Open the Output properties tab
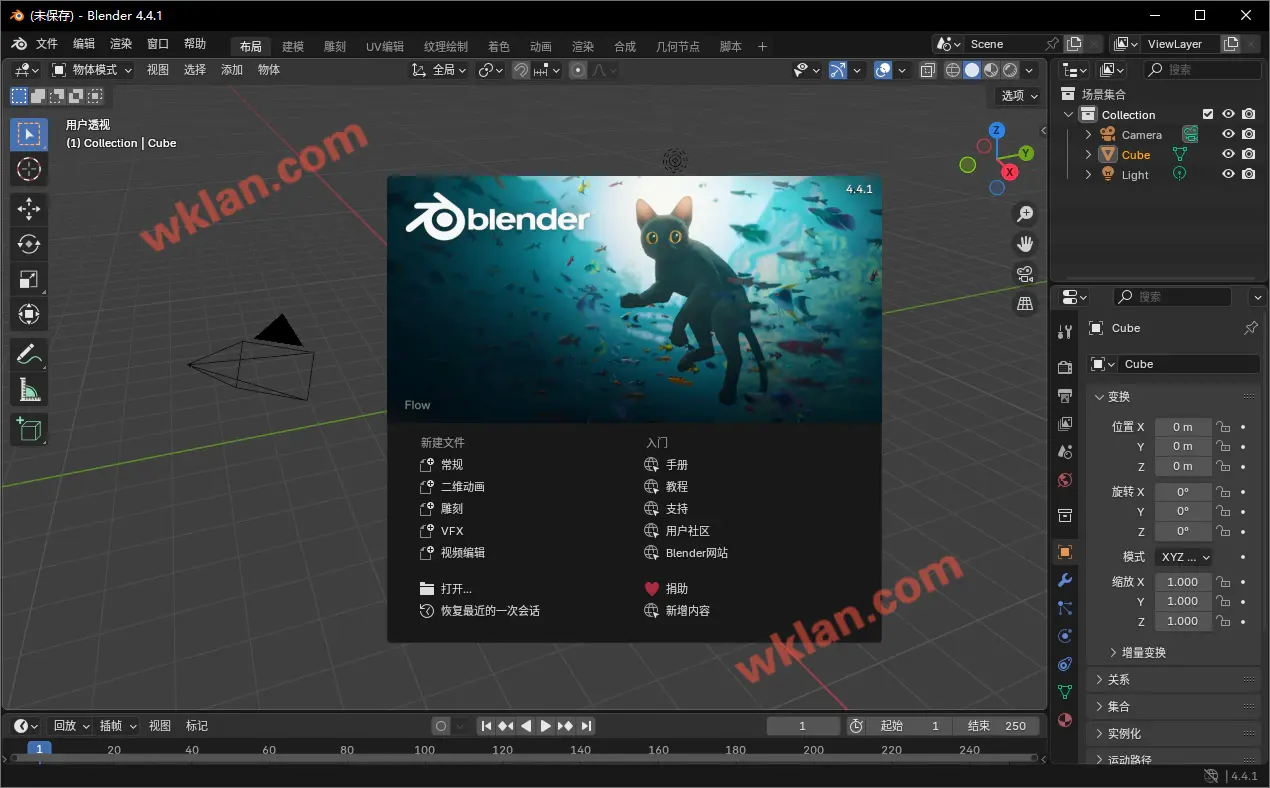 (x=1065, y=396)
